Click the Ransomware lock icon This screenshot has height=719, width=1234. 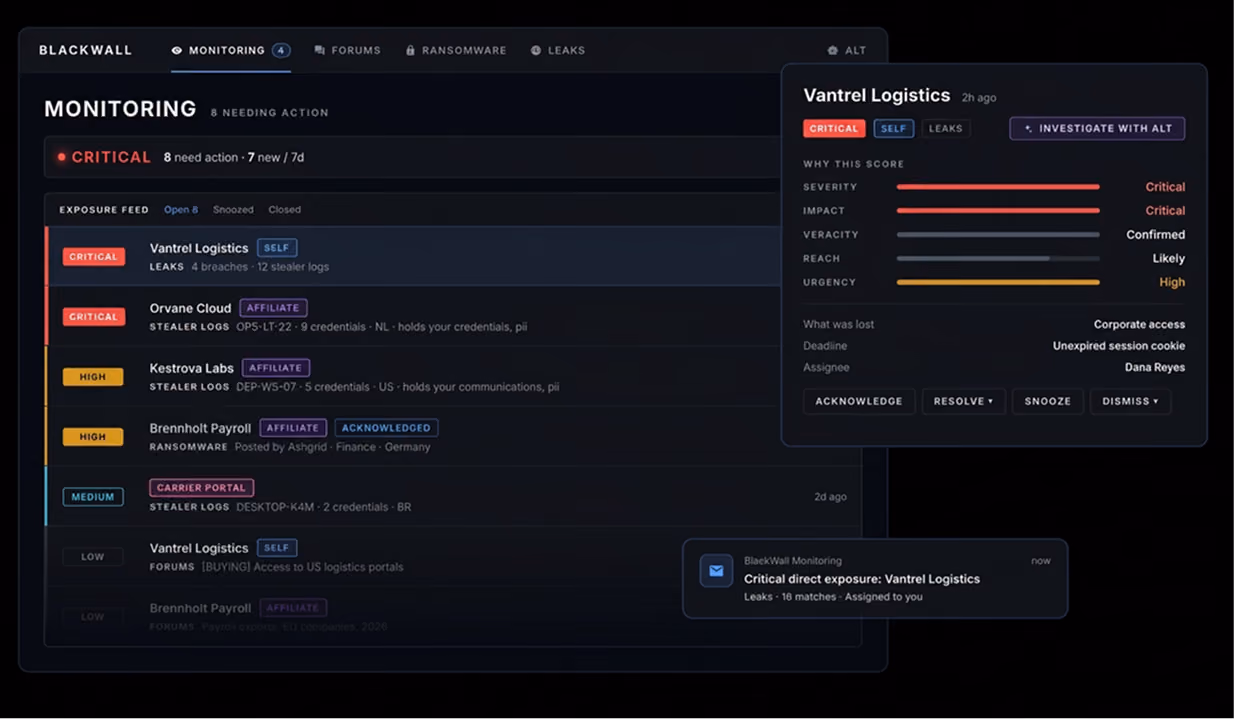(x=410, y=50)
